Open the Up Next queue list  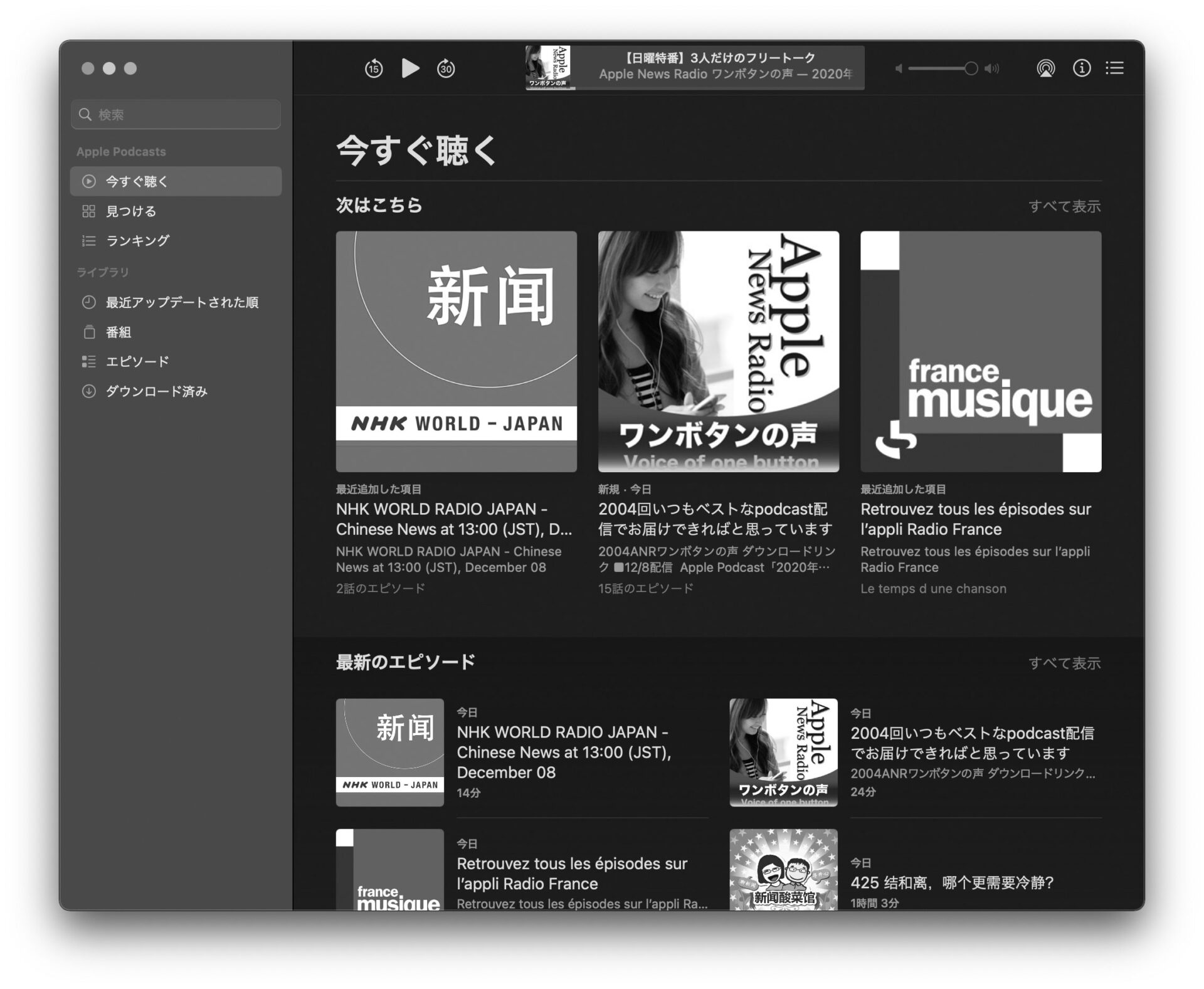point(1114,68)
